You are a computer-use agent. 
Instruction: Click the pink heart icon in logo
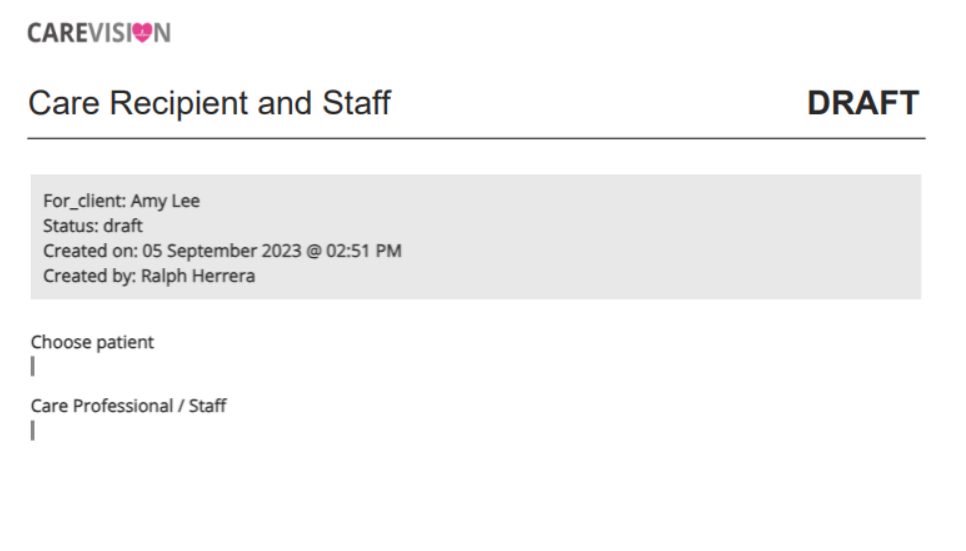tap(142, 33)
